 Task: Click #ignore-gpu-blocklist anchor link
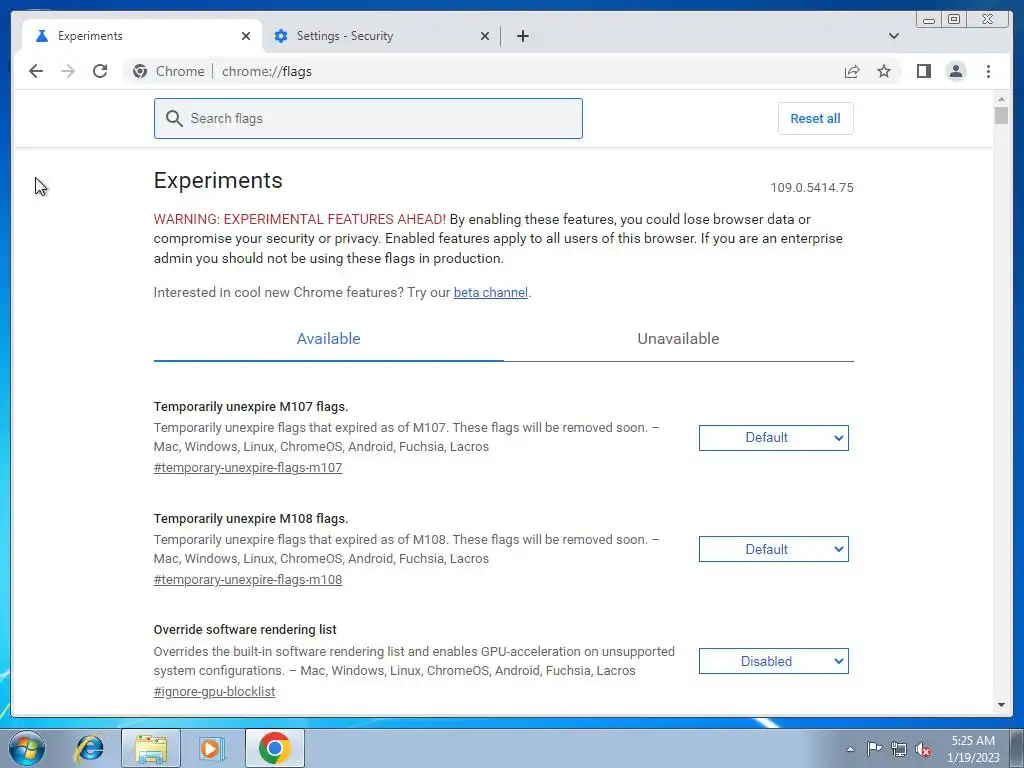[x=214, y=692]
